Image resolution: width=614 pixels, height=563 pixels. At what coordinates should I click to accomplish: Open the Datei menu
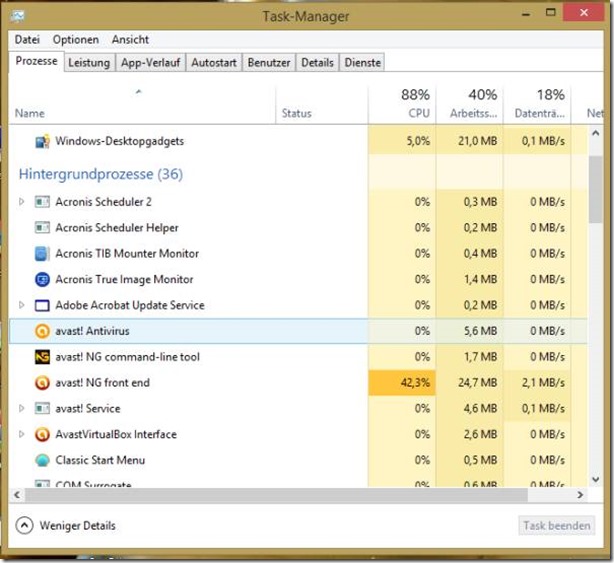tap(27, 40)
